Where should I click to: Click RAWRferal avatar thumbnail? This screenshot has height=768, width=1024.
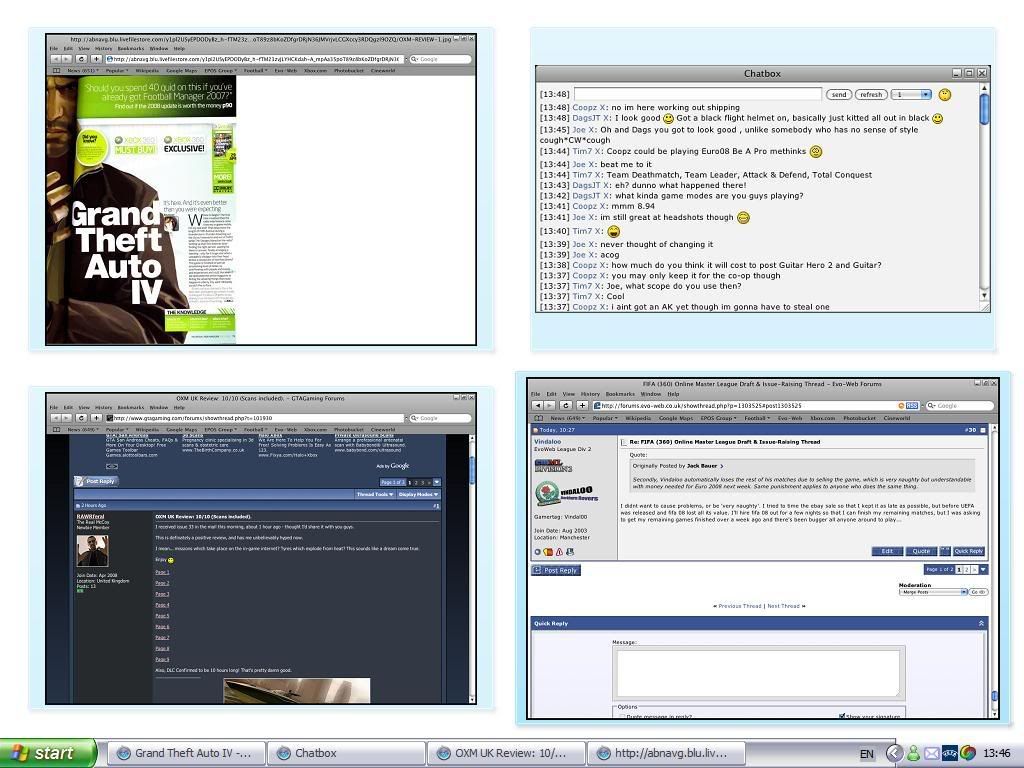(x=93, y=551)
